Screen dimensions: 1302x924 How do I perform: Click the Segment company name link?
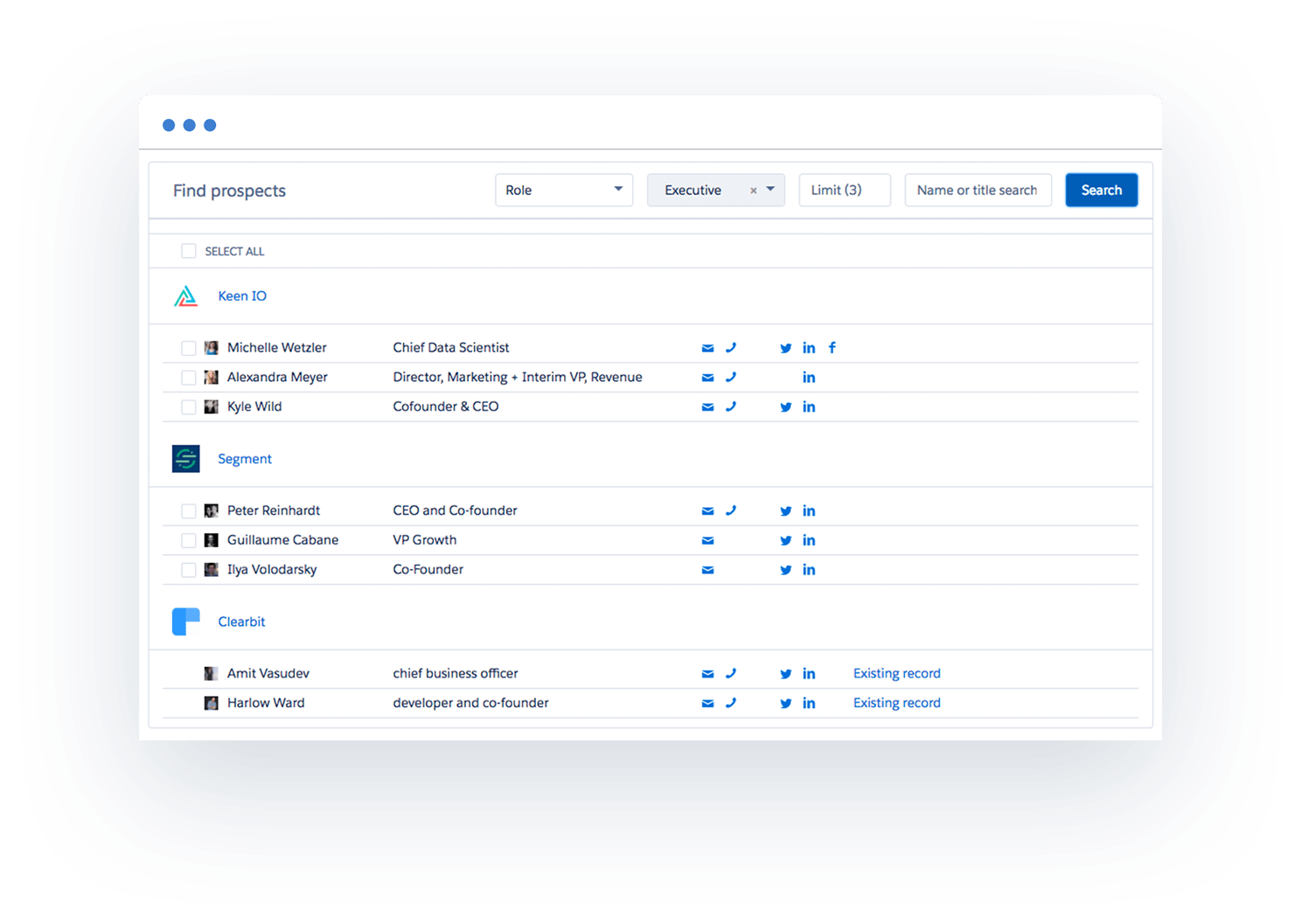(245, 458)
